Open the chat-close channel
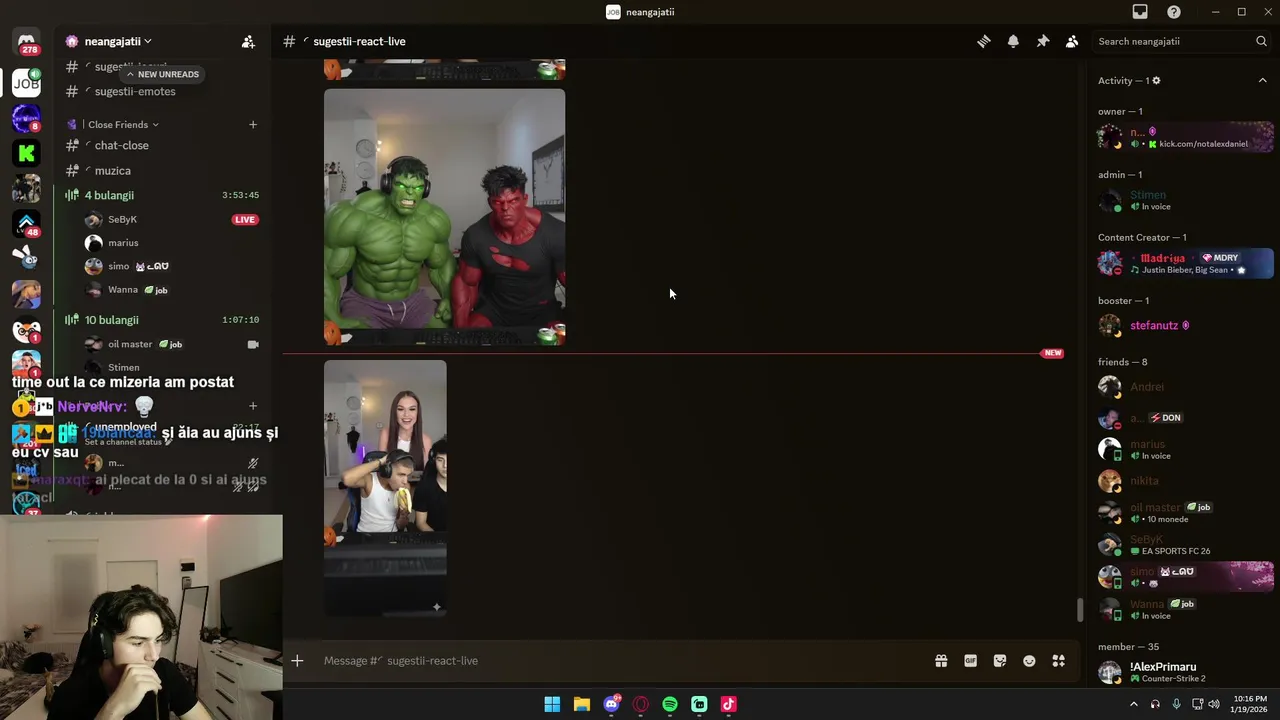Screen dimensions: 1280x720 click(x=121, y=146)
